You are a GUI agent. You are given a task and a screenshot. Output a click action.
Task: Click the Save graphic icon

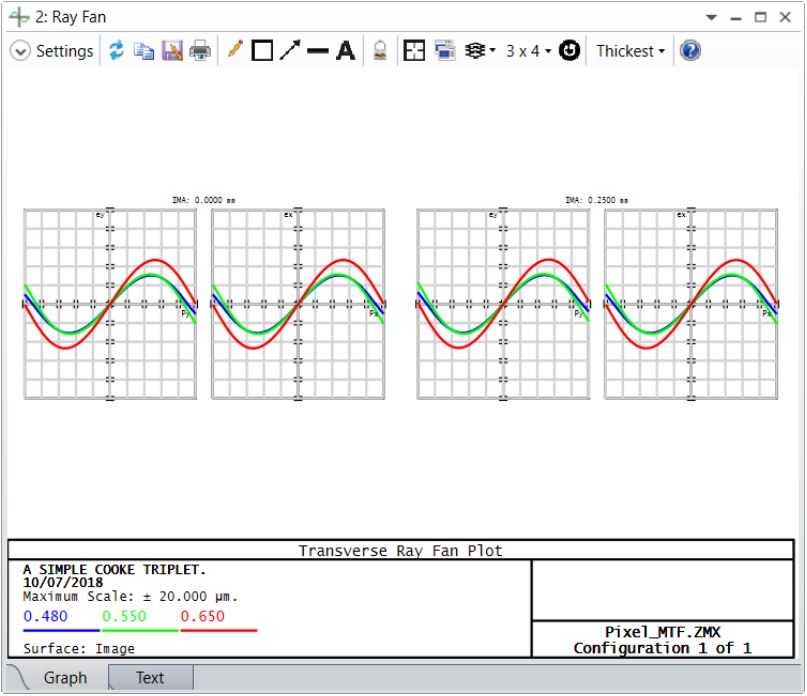(x=172, y=51)
